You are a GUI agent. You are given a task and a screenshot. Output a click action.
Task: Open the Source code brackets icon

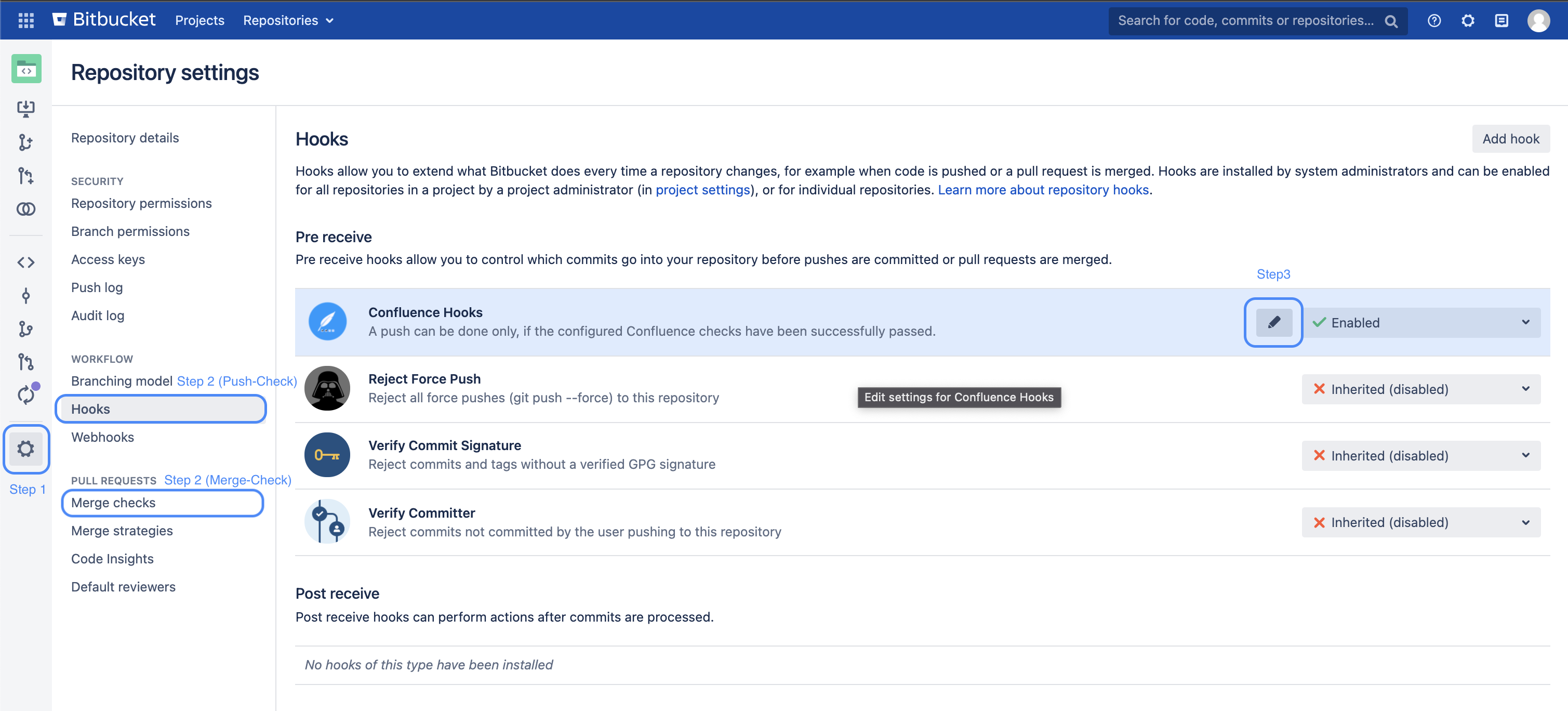tap(25, 262)
